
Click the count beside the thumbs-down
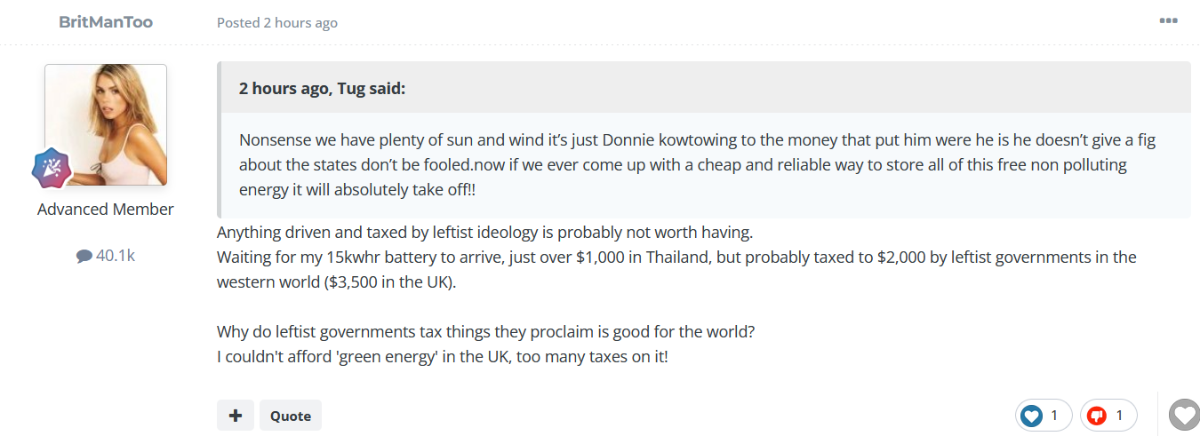click(x=1120, y=415)
